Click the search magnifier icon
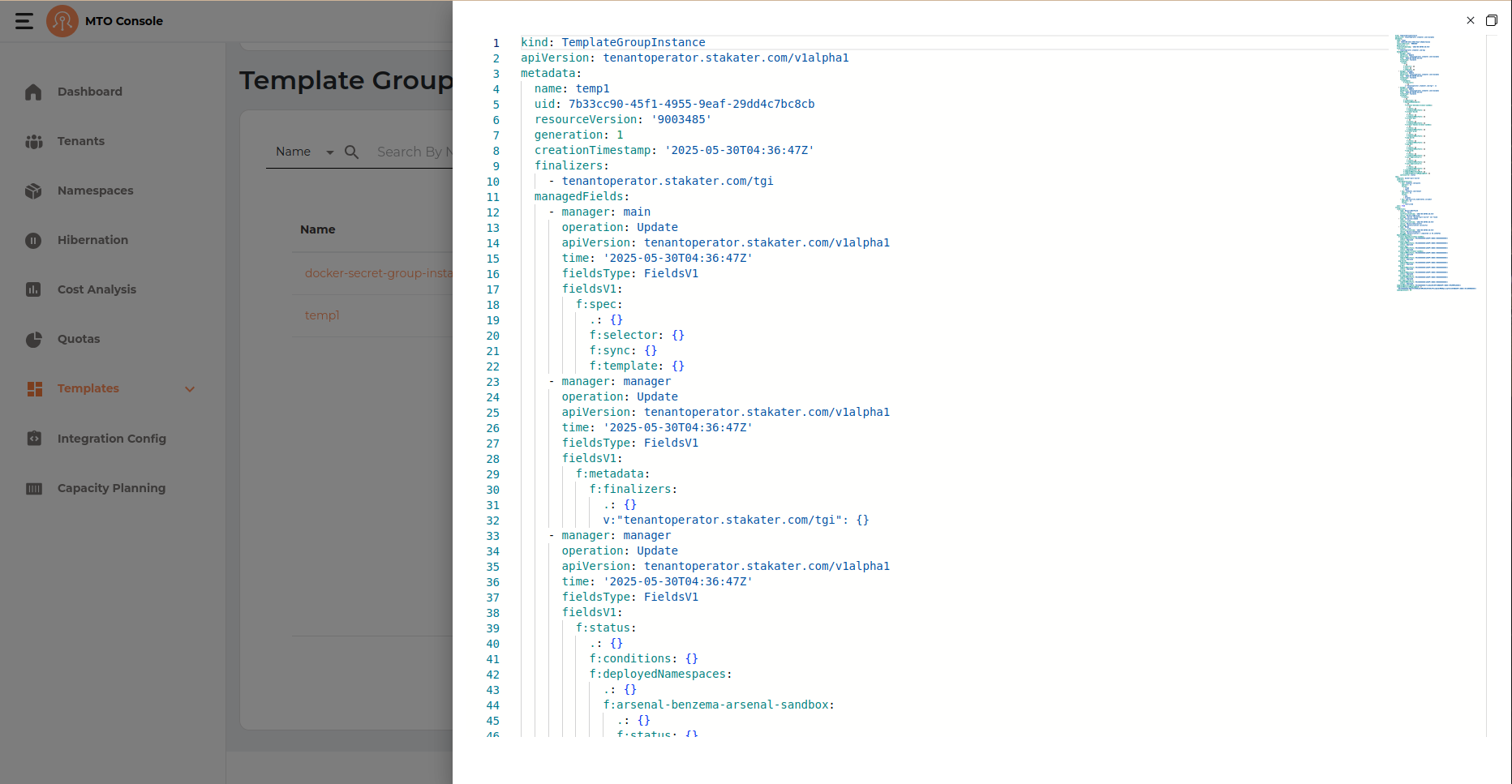The height and width of the screenshot is (784, 1512). point(351,152)
